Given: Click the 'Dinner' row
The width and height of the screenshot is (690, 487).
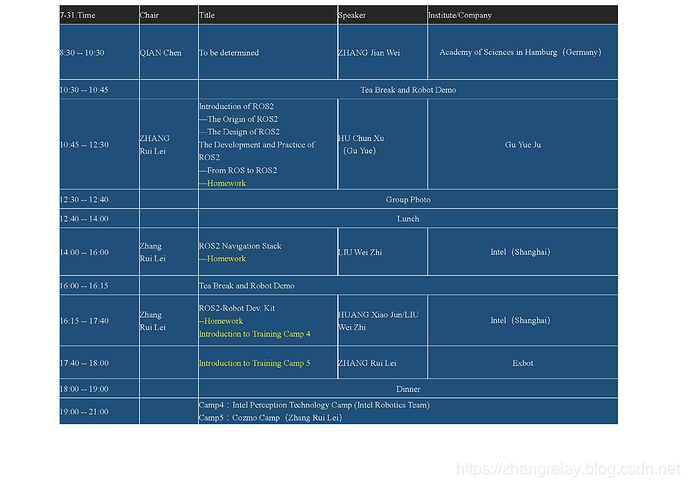Looking at the screenshot, I should (408, 389).
